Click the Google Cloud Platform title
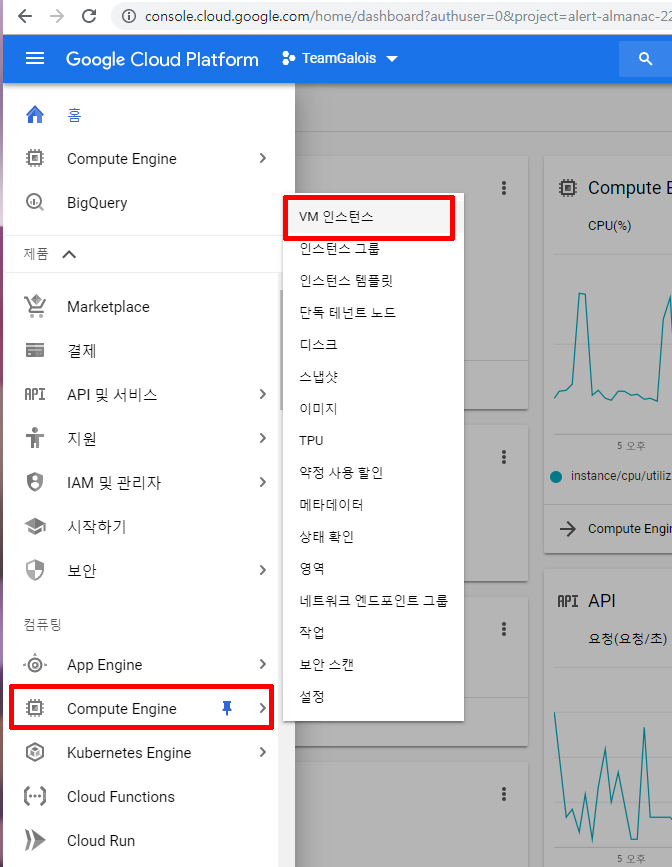 click(162, 59)
